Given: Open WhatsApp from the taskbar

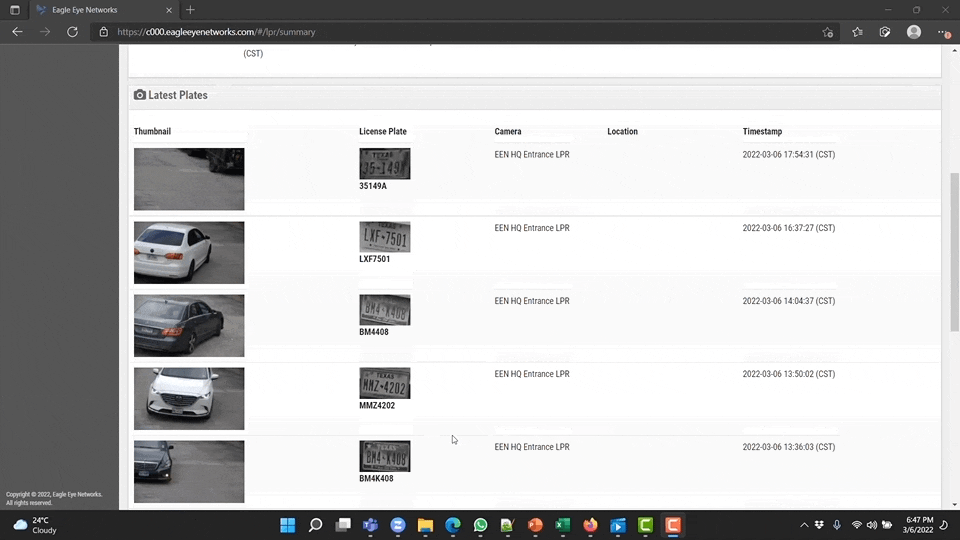Looking at the screenshot, I should (481, 525).
